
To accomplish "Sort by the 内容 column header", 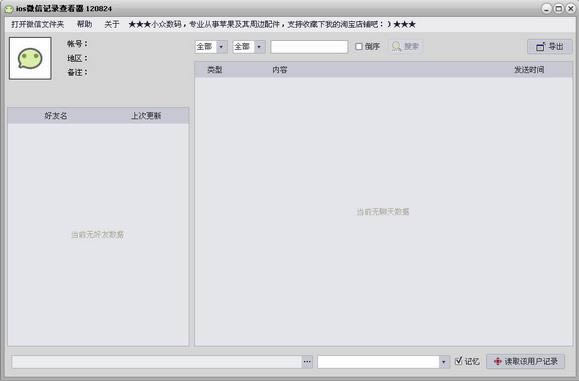I will pyautogui.click(x=280, y=69).
